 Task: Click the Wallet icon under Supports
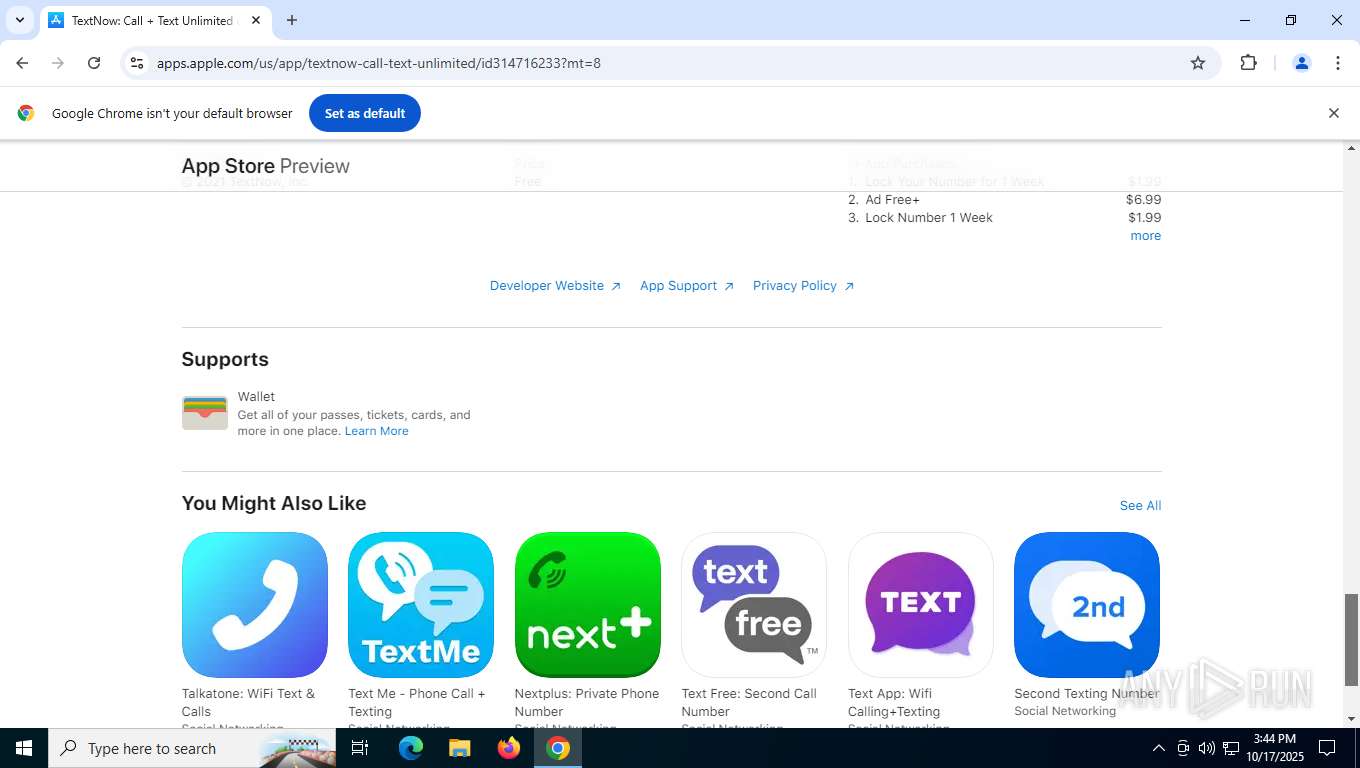[x=205, y=413]
